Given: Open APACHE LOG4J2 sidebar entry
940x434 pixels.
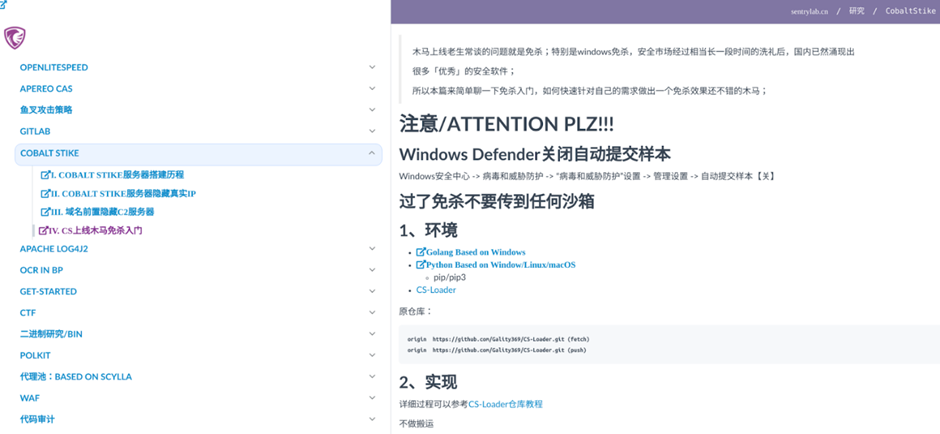Looking at the screenshot, I should pos(54,249).
